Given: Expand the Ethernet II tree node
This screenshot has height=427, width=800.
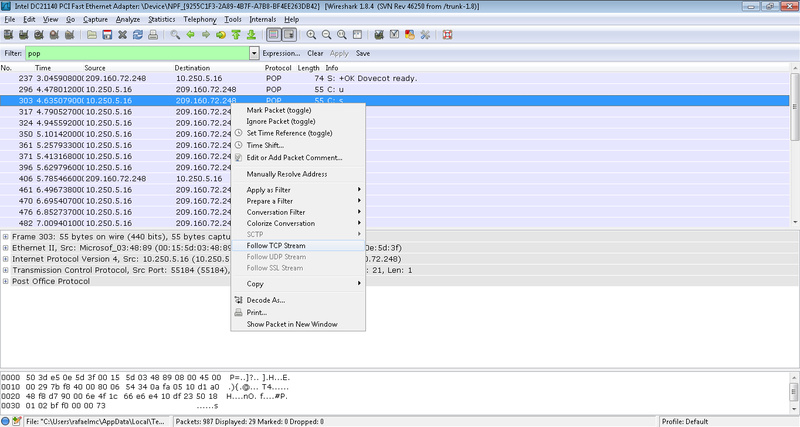Looking at the screenshot, I should pyautogui.click(x=5, y=248).
